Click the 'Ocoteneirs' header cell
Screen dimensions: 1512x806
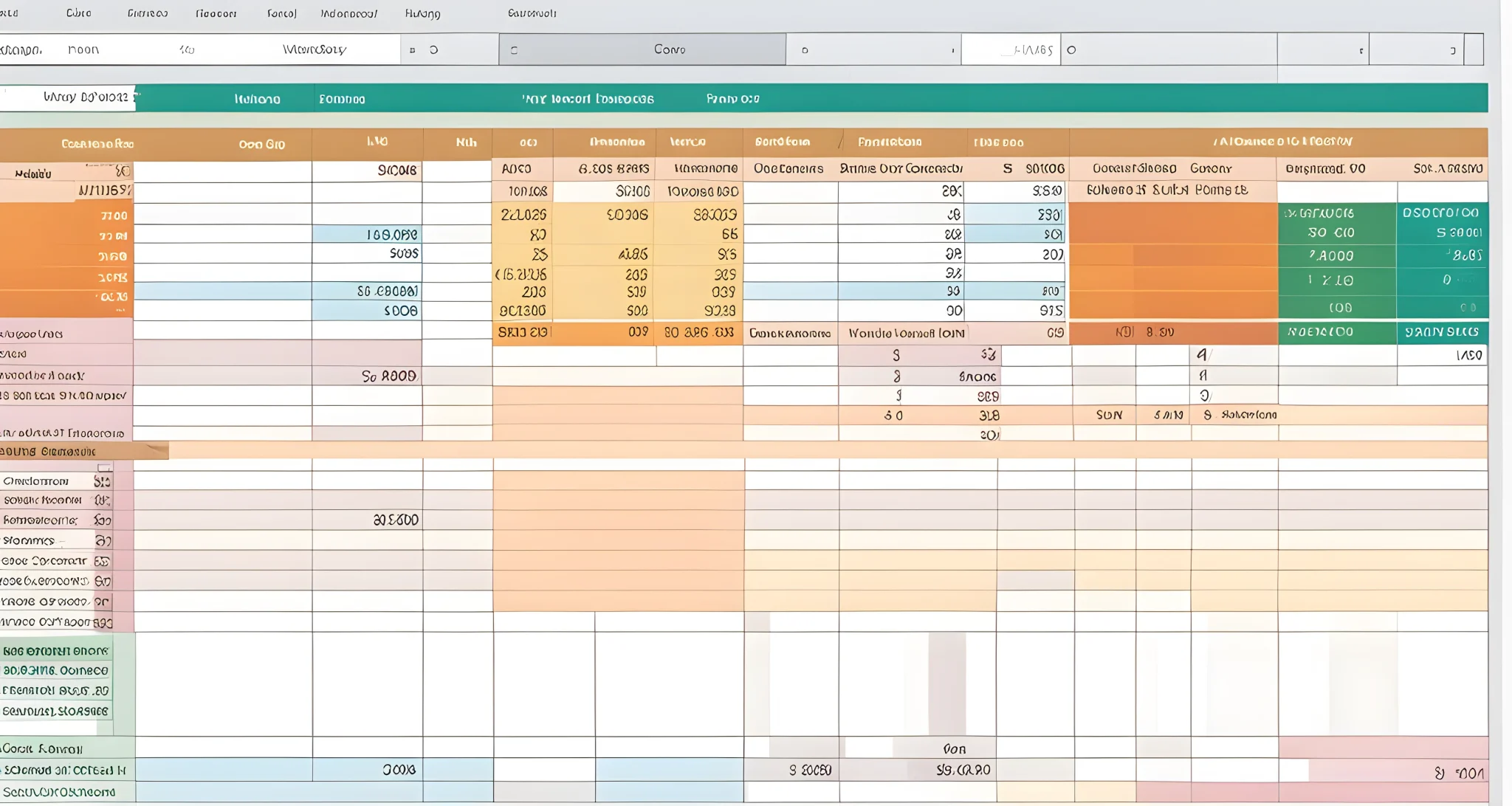pyautogui.click(x=789, y=168)
